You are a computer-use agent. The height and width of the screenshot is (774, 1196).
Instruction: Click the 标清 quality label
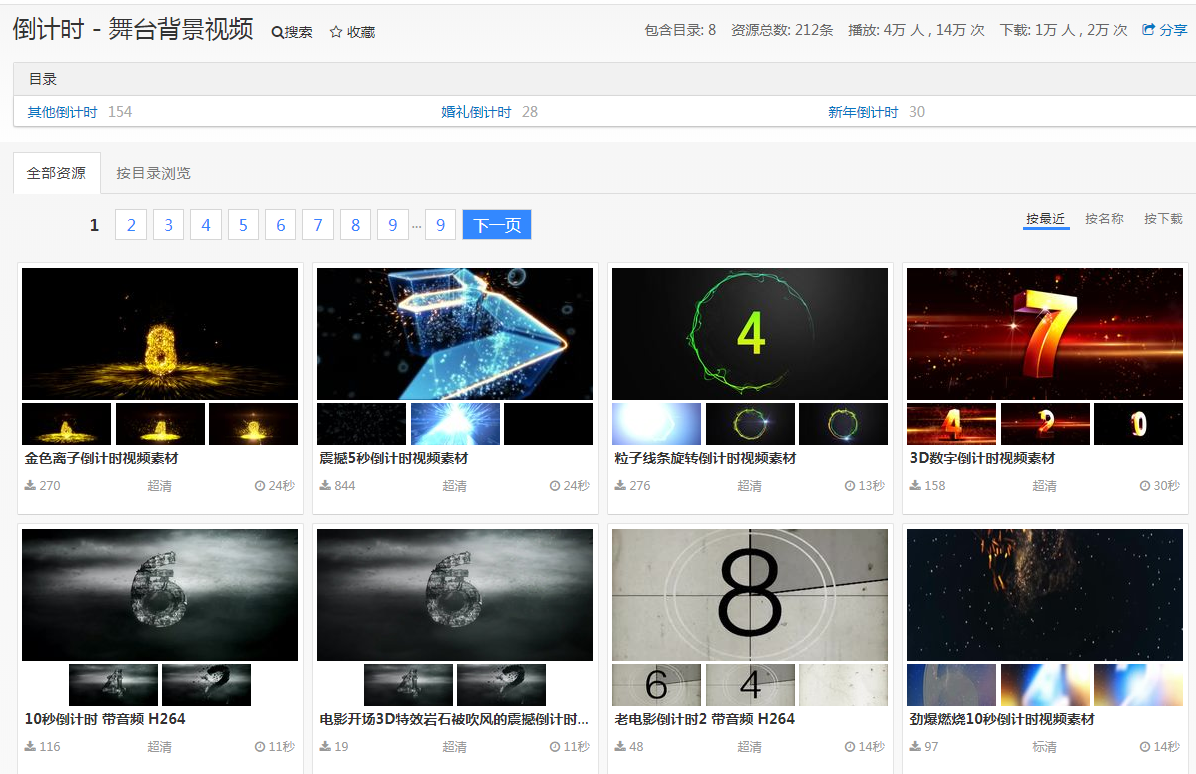point(1044,747)
